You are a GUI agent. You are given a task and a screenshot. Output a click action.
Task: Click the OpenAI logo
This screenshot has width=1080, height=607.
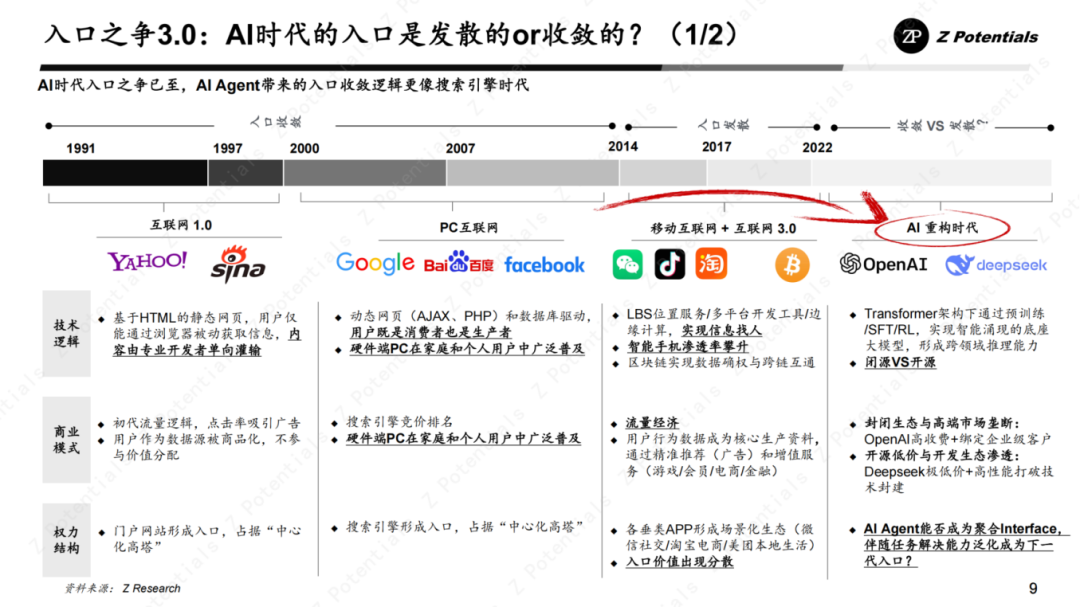pyautogui.click(x=884, y=264)
